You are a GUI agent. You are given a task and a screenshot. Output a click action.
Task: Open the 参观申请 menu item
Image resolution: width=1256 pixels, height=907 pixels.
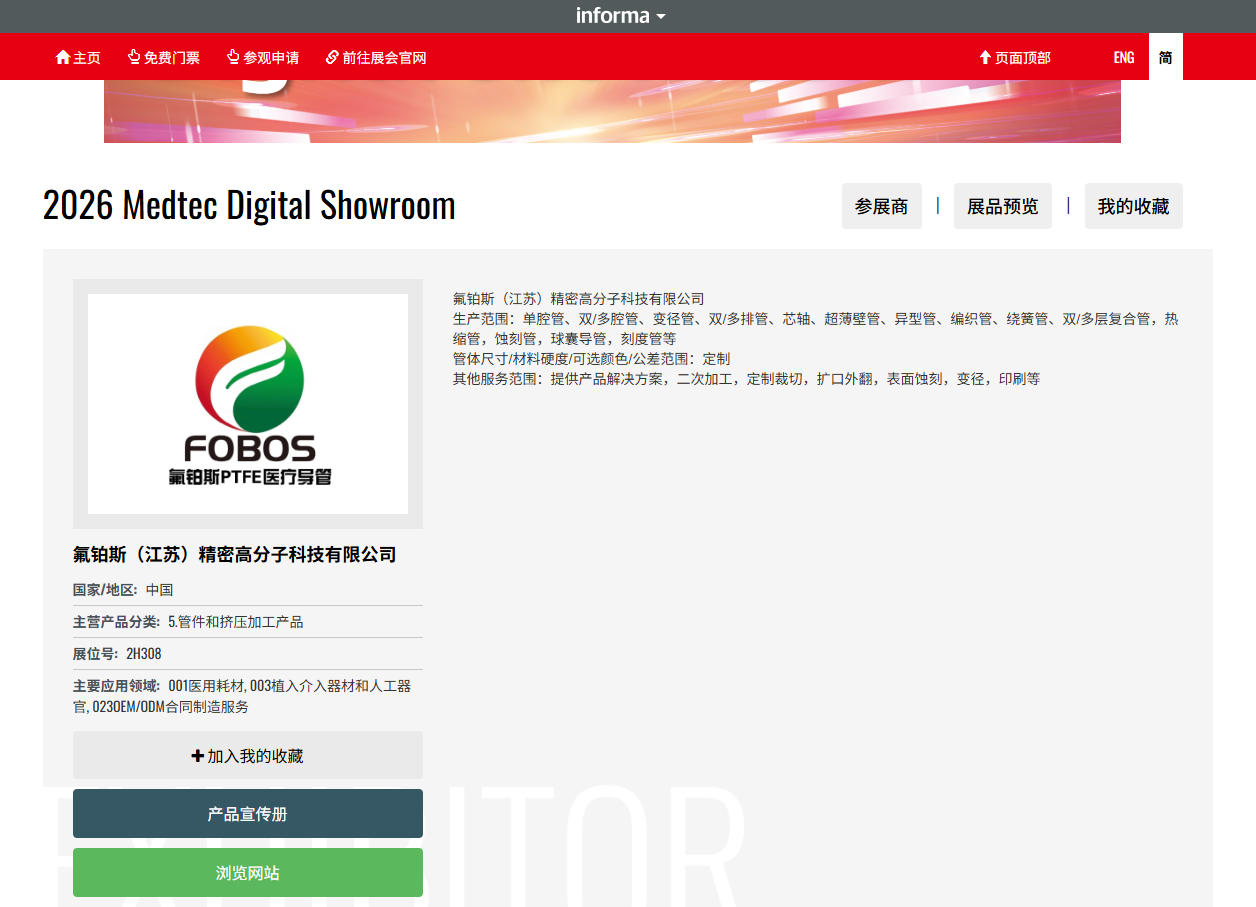262,58
